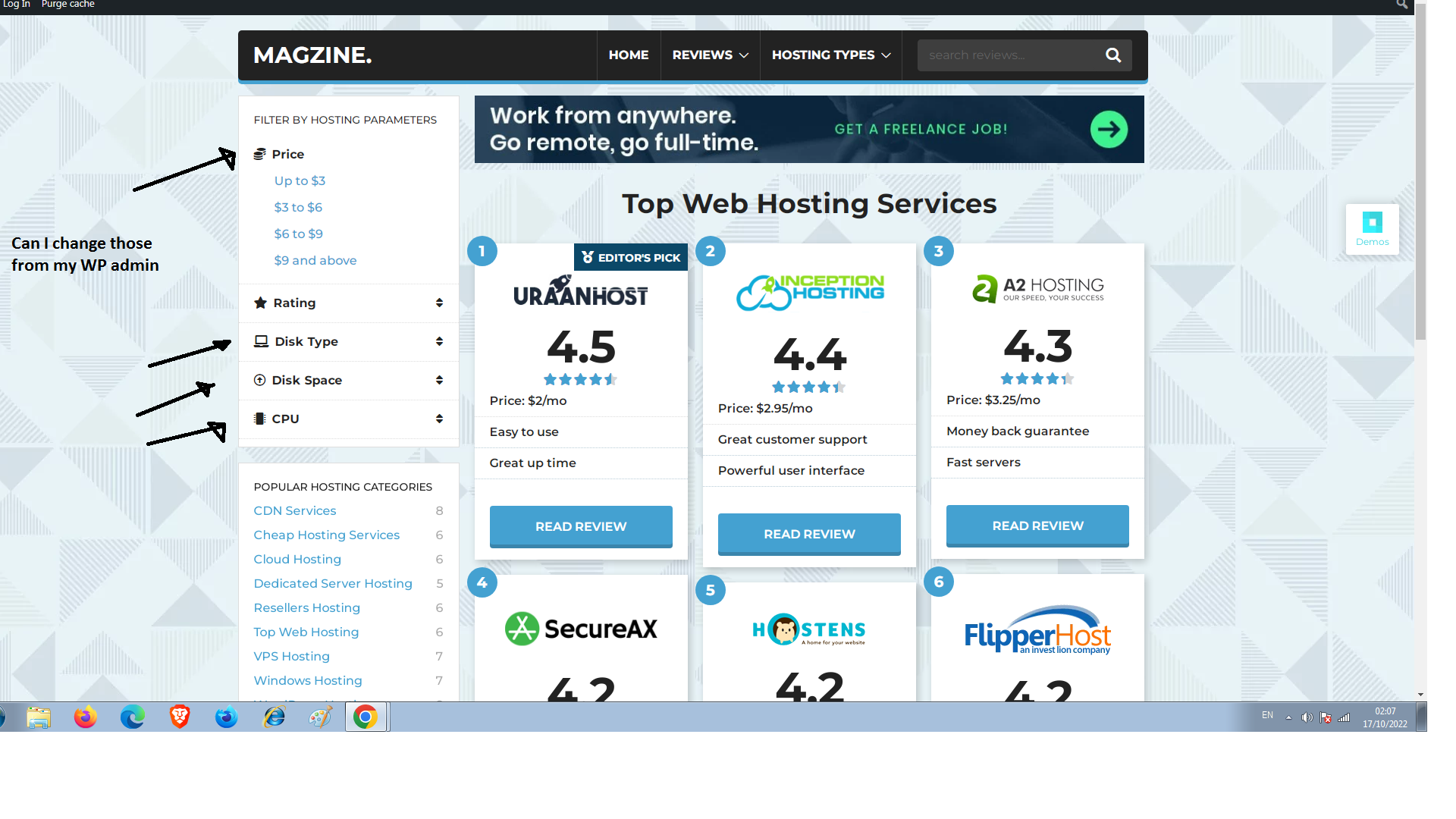This screenshot has height=819, width=1456.
Task: Launch Firefox from the taskbar
Action: [86, 717]
